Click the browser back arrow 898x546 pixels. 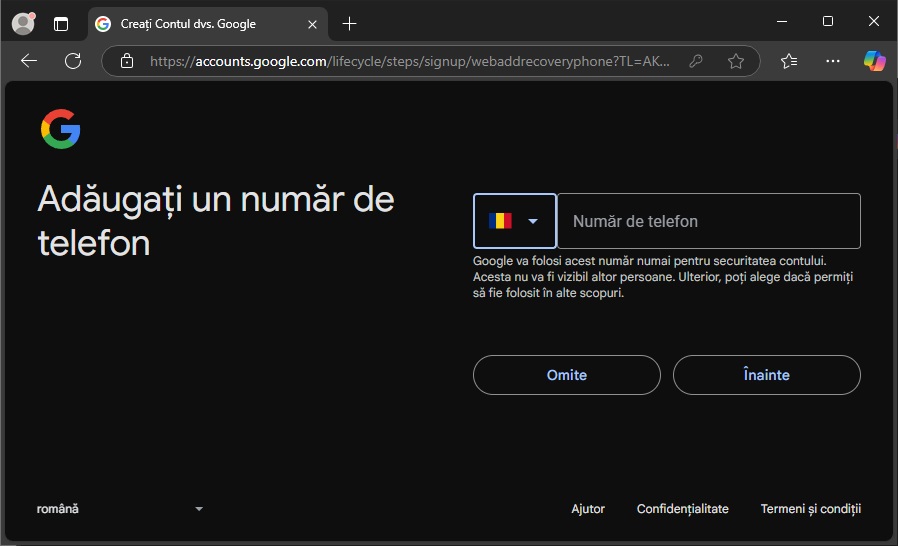29,61
